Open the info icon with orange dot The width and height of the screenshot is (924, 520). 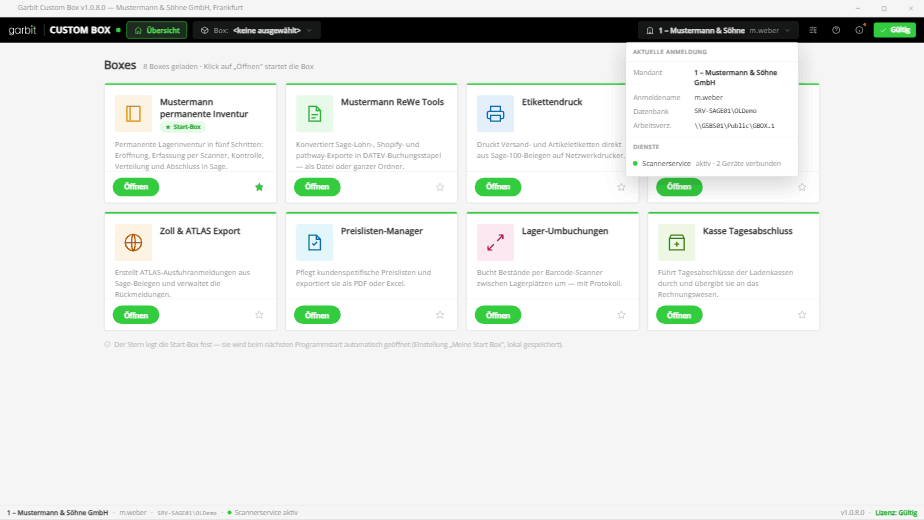coord(859,30)
